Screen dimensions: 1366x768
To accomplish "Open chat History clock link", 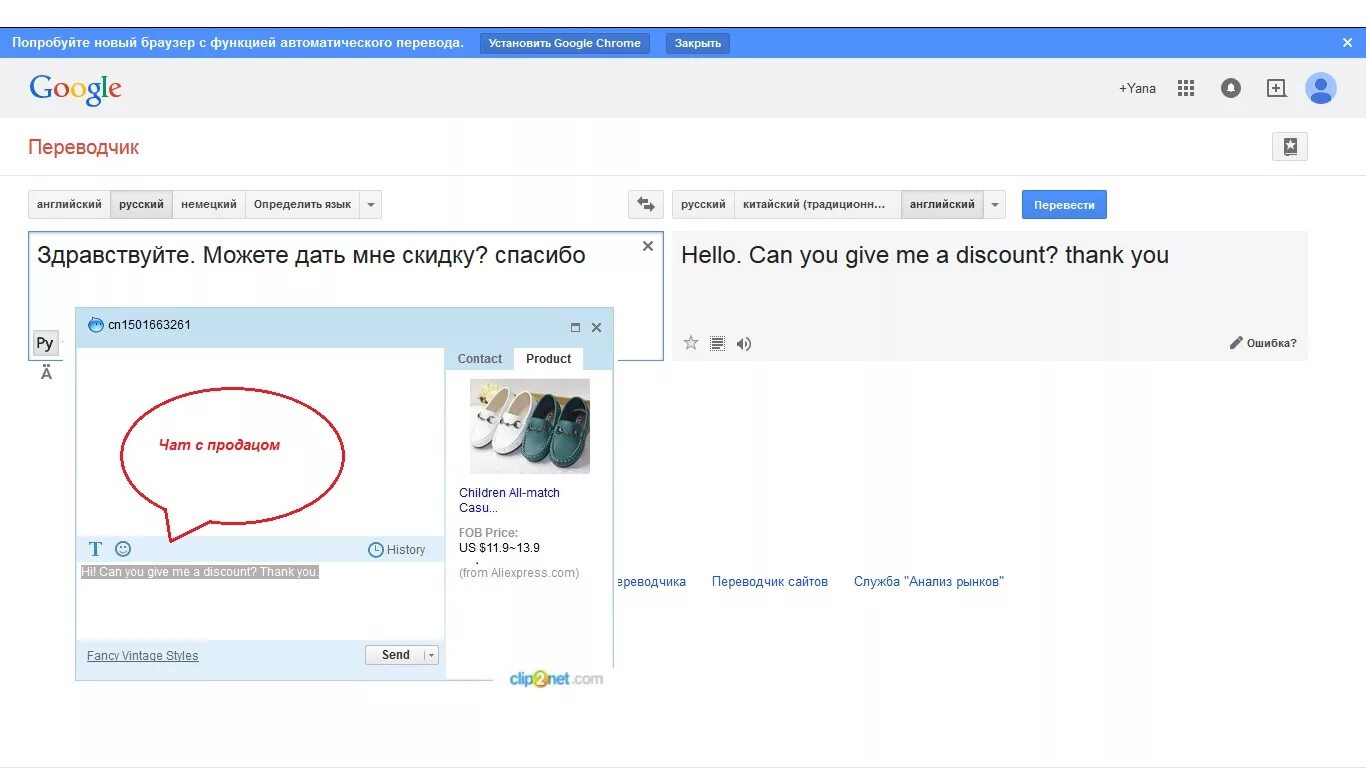I will (x=397, y=549).
